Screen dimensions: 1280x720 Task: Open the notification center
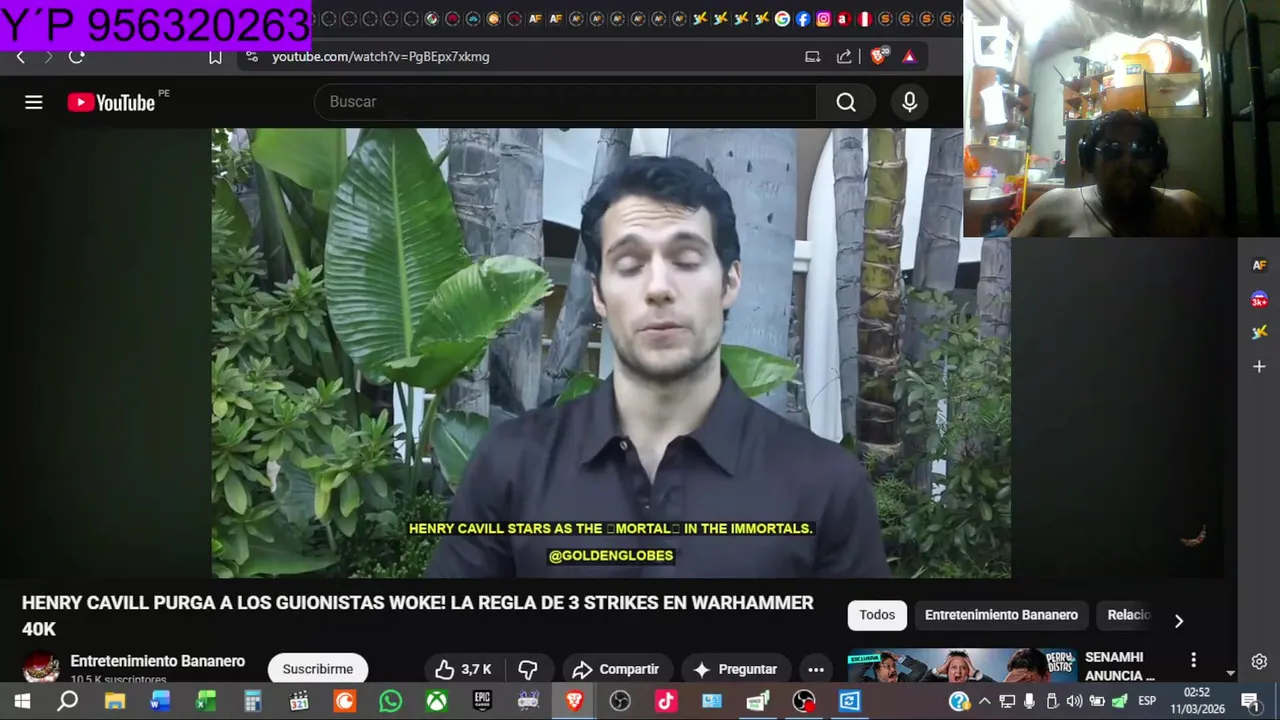1250,701
